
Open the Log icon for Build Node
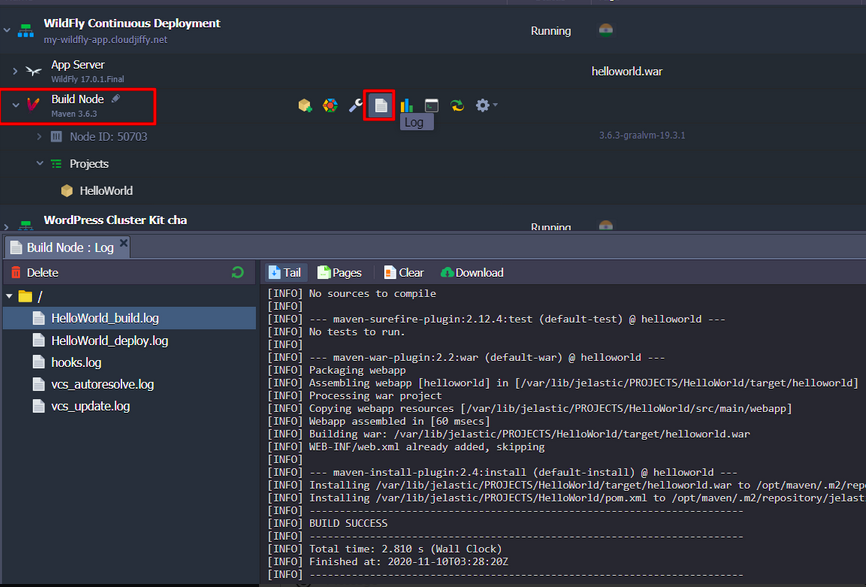(x=380, y=105)
